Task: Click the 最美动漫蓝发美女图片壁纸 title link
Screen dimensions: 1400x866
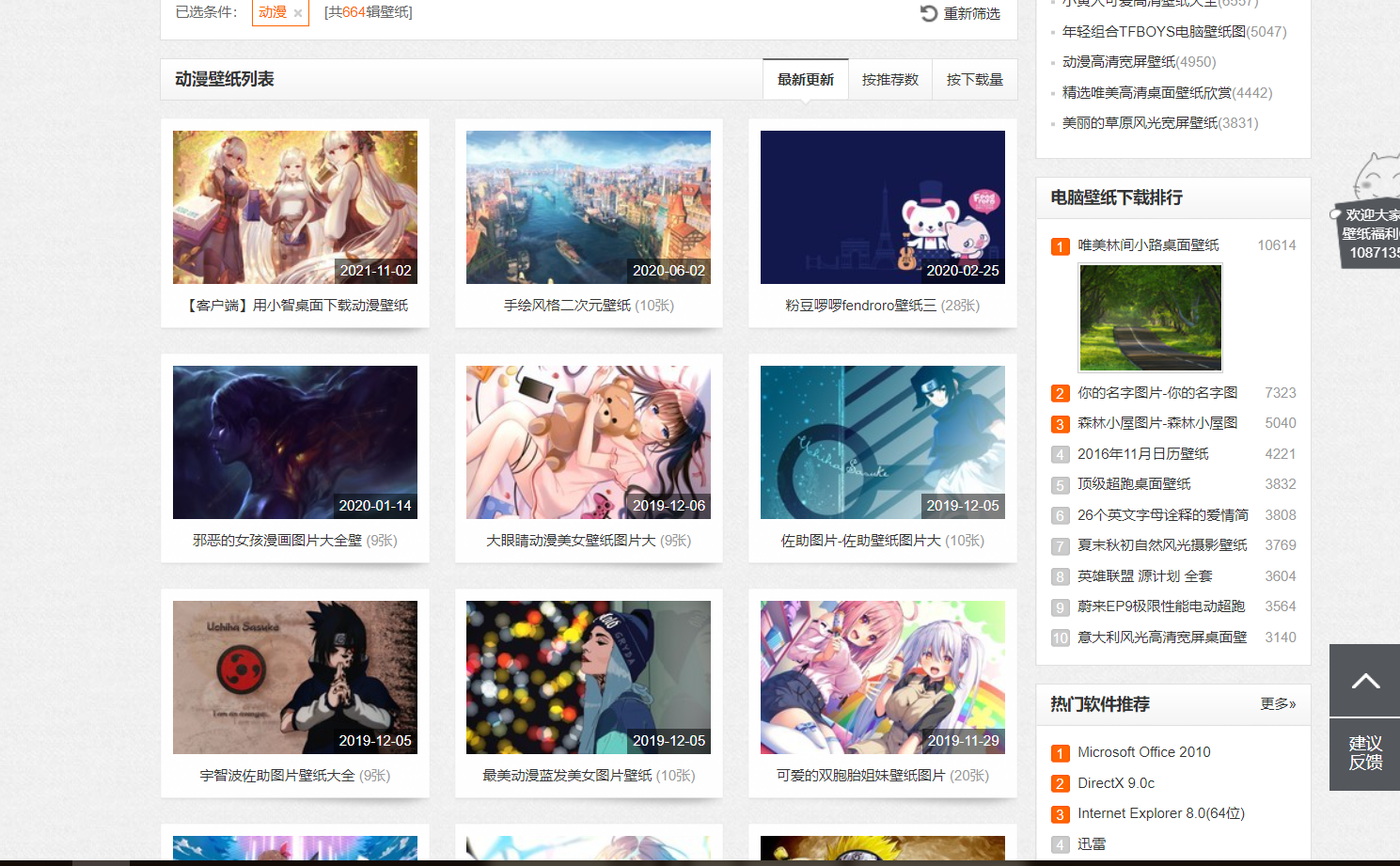Action: (x=567, y=776)
